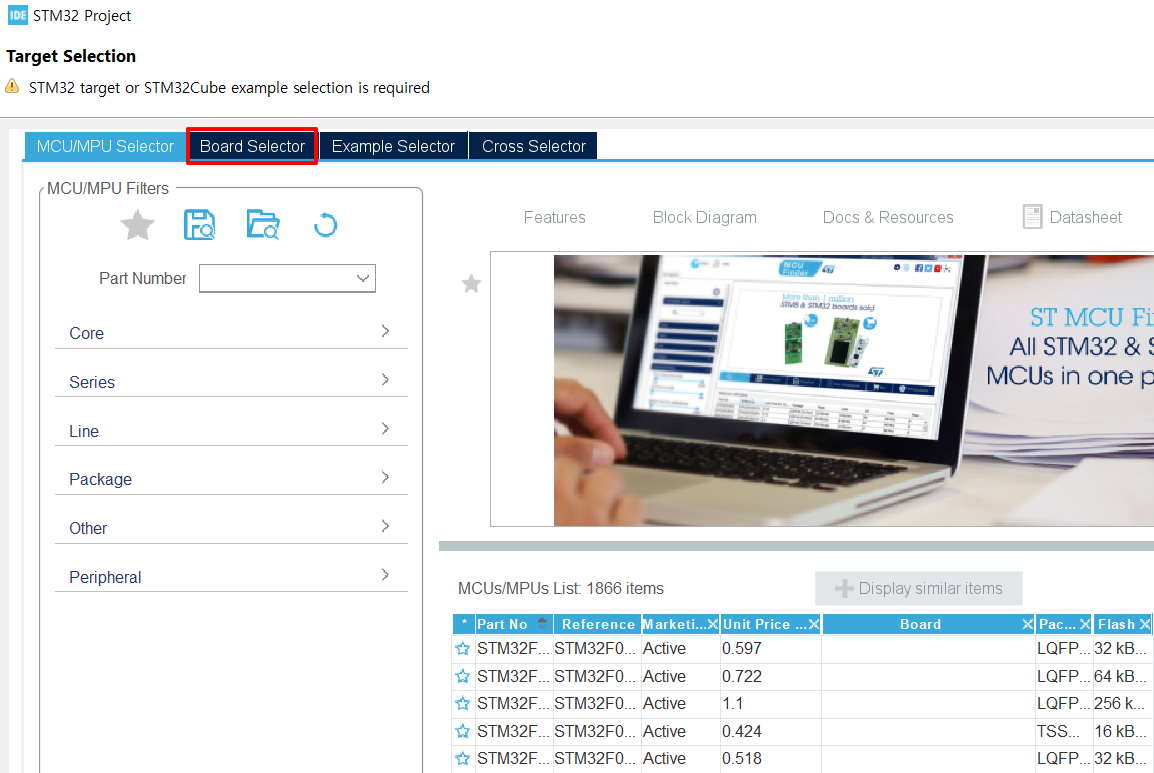Click the 0.597 unit price cell

[x=771, y=649]
